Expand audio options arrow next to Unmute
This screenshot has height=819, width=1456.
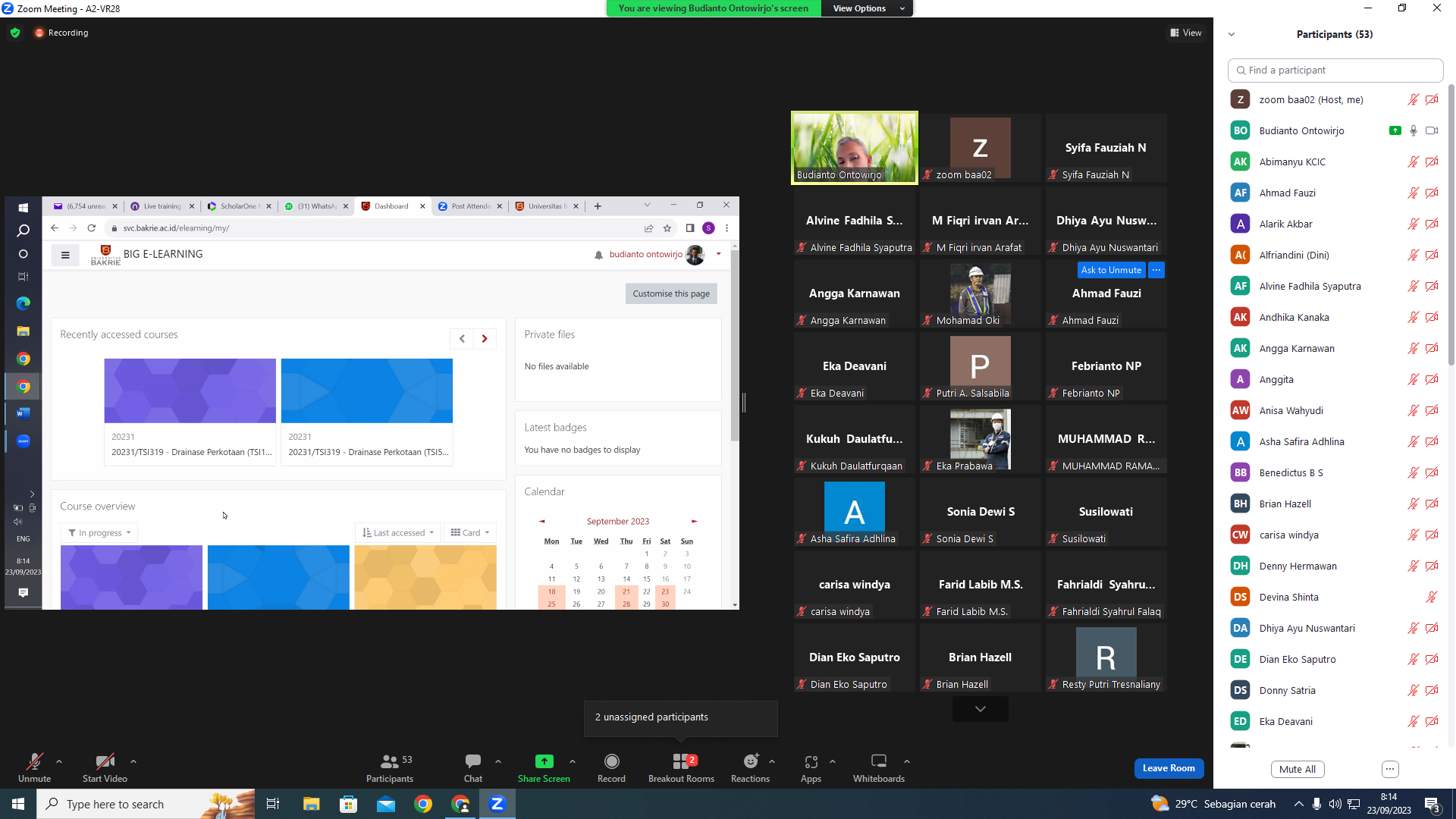click(x=59, y=761)
